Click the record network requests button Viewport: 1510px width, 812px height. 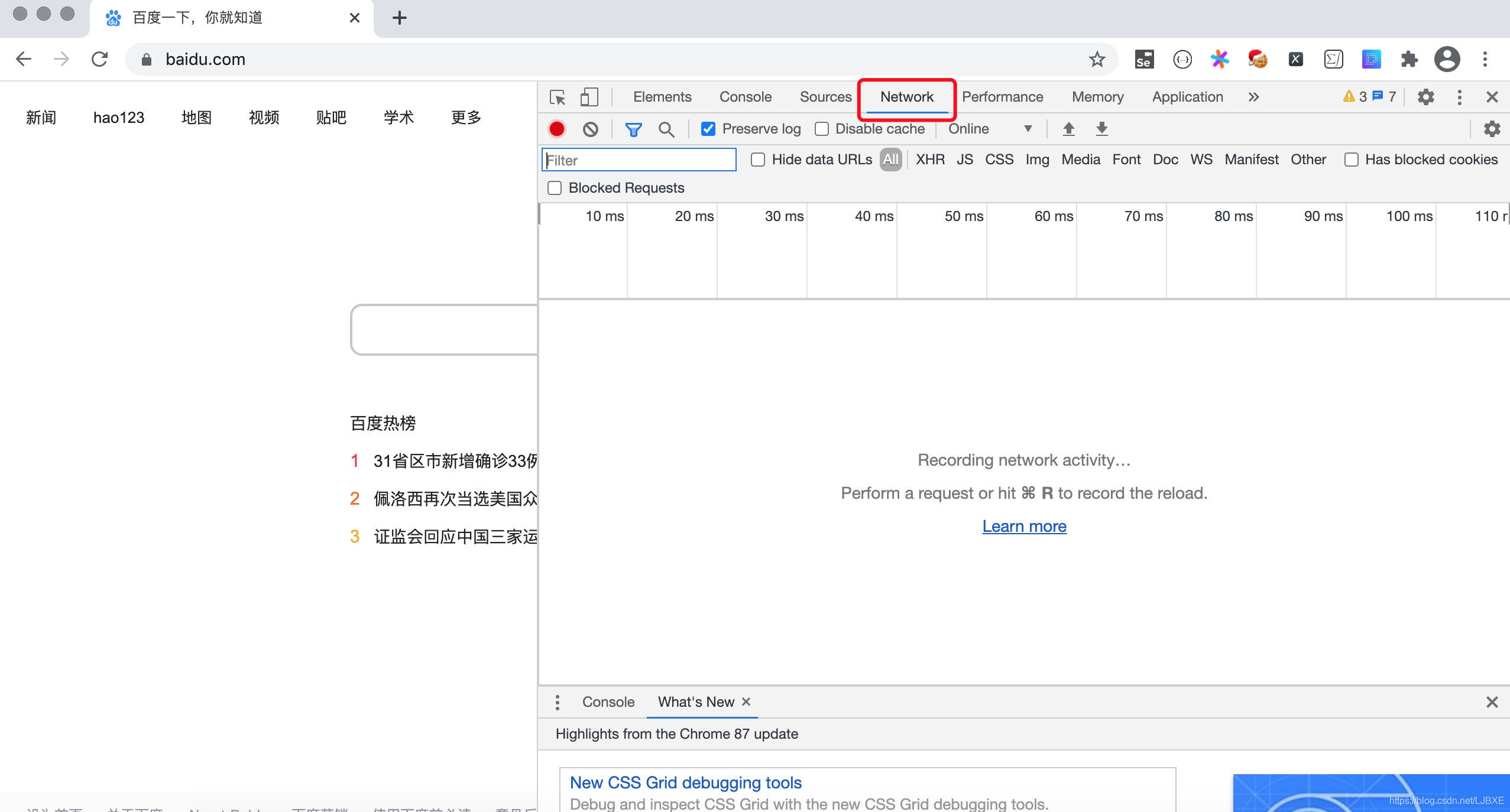click(x=556, y=128)
